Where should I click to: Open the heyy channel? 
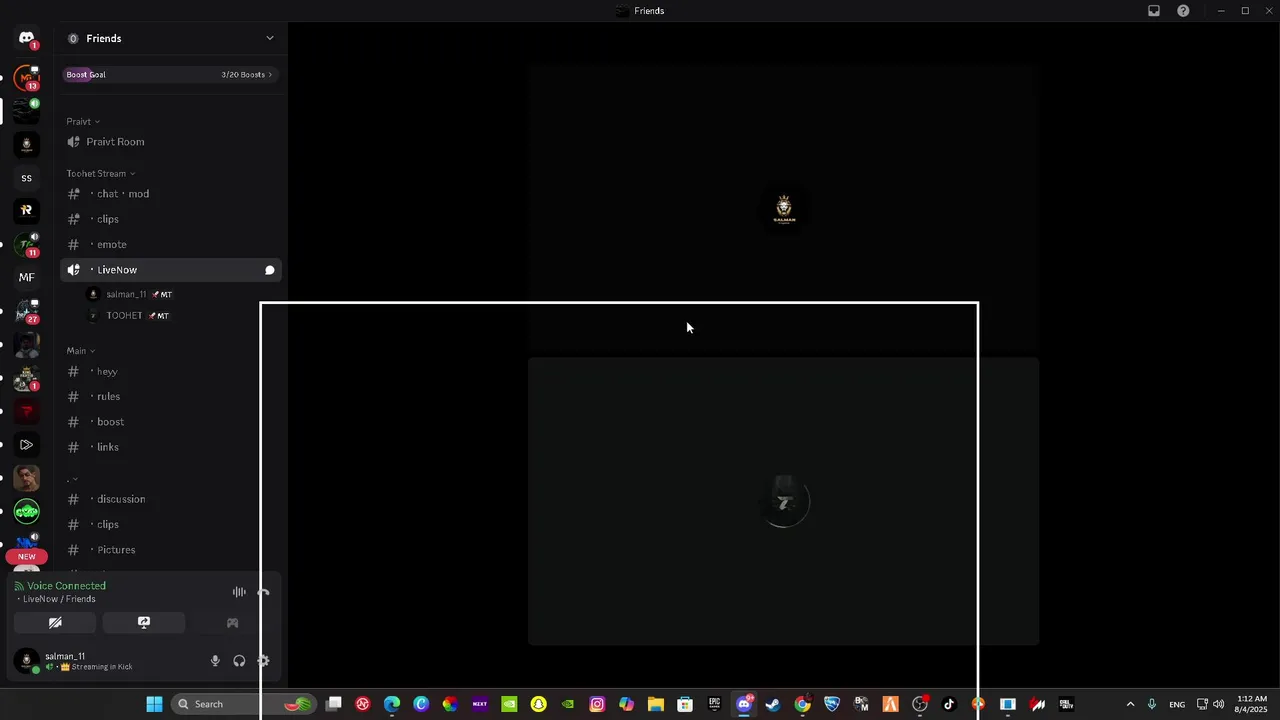point(171,372)
